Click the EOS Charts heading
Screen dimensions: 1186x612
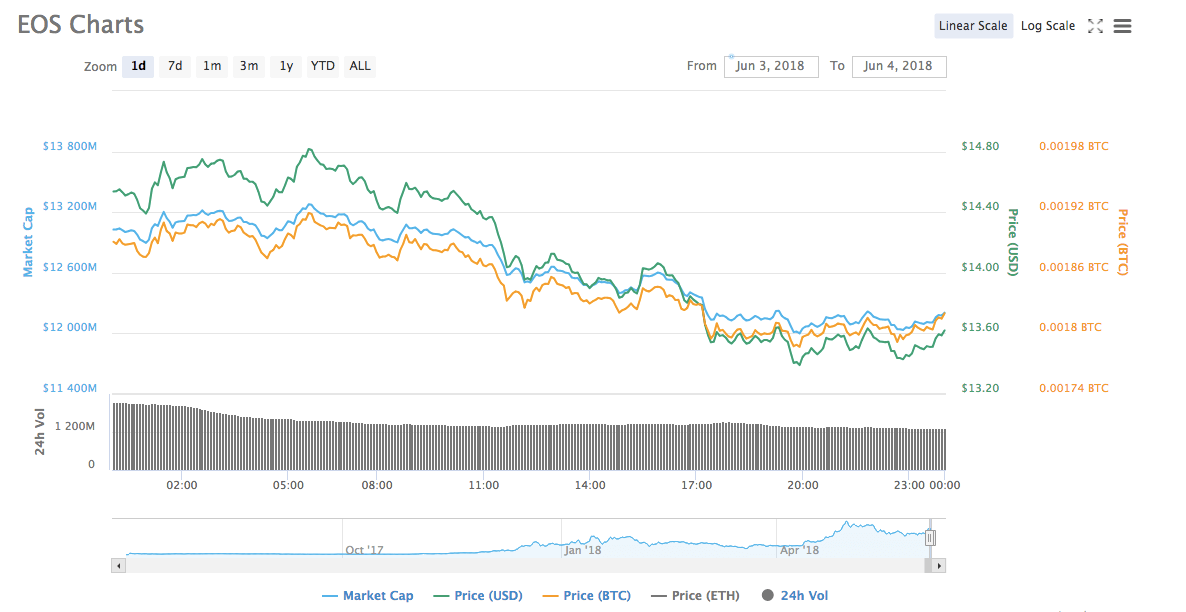click(80, 24)
